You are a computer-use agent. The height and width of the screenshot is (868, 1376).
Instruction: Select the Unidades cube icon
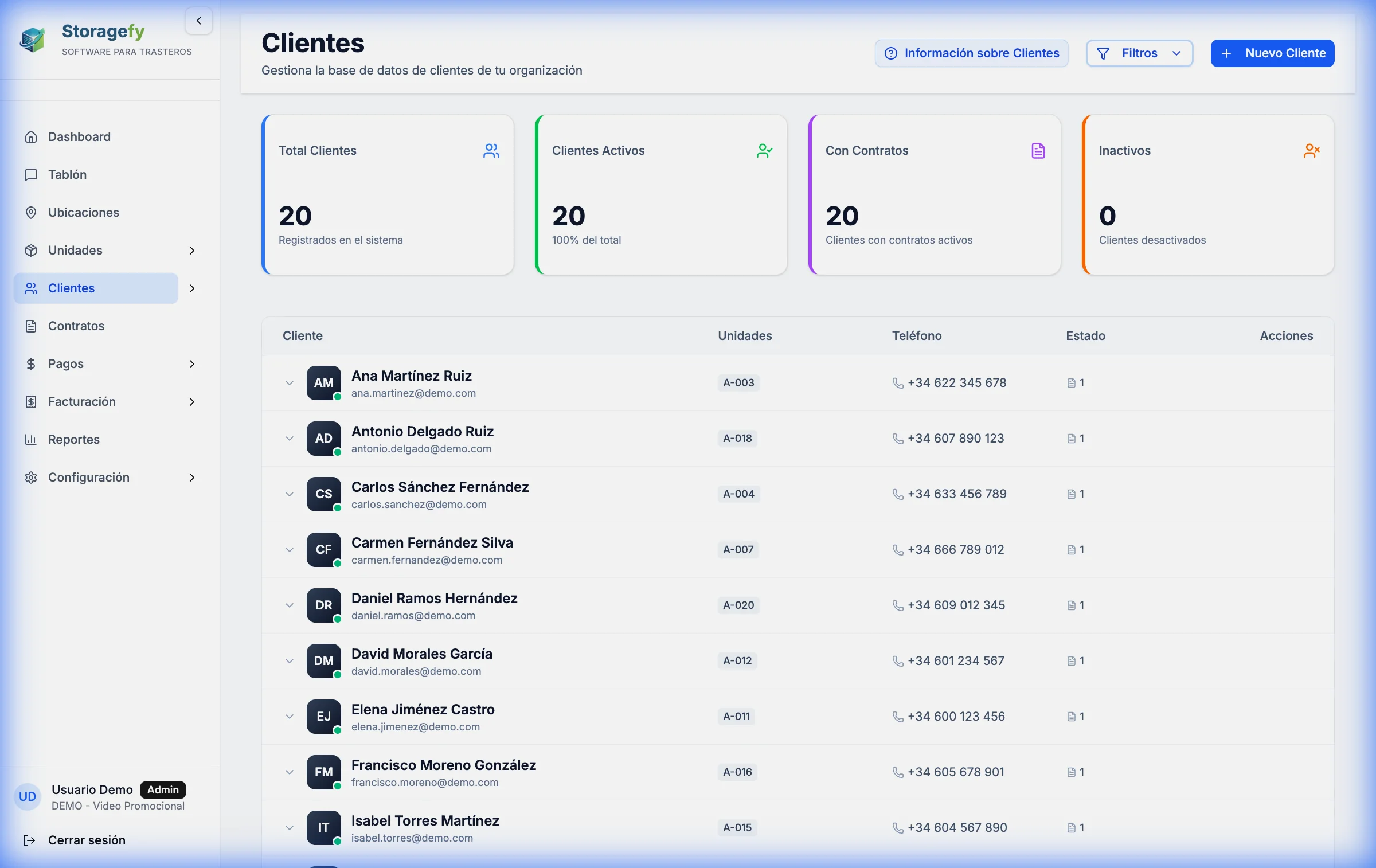[x=31, y=250]
